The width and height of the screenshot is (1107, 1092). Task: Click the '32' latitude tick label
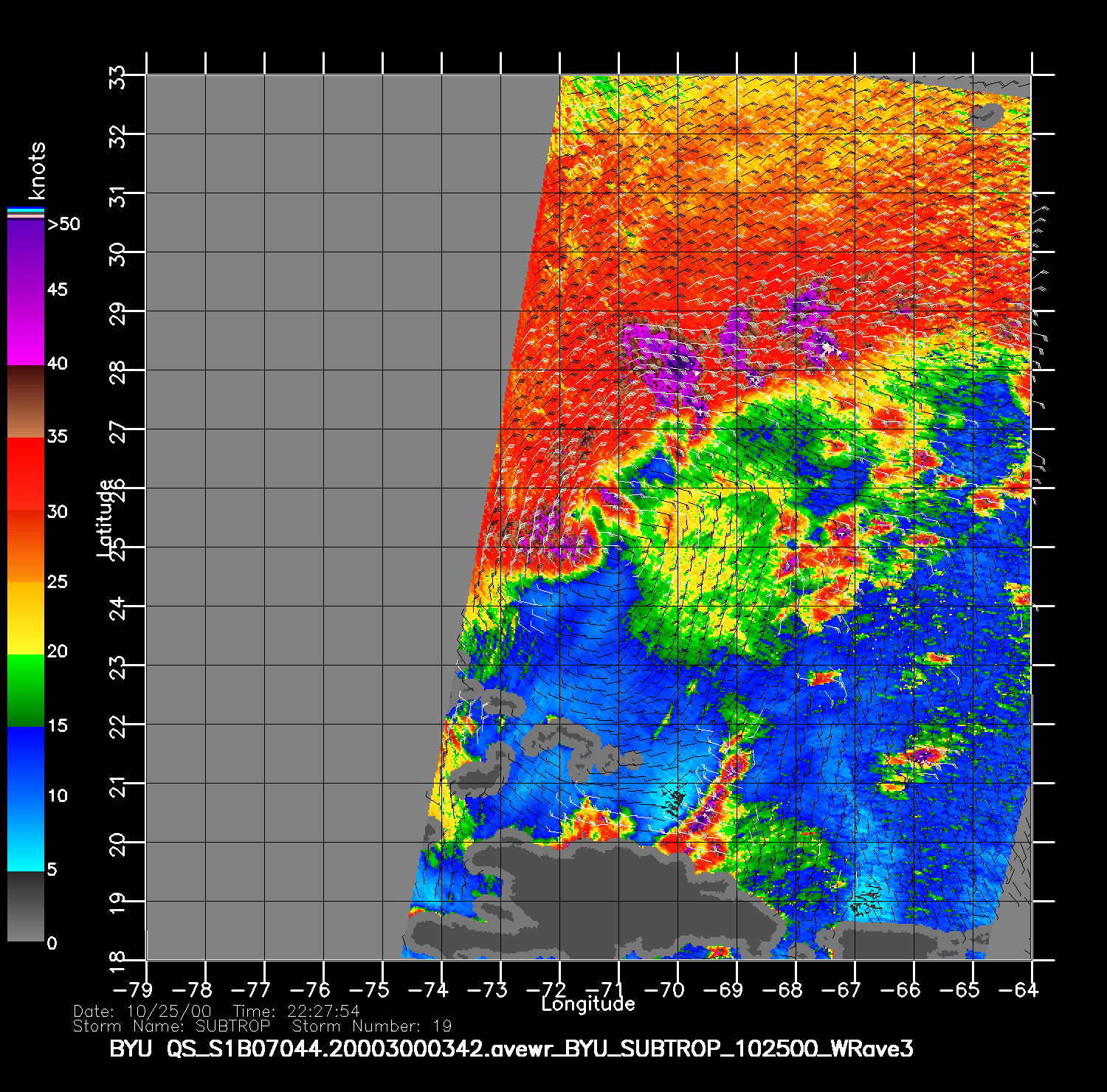(x=118, y=135)
